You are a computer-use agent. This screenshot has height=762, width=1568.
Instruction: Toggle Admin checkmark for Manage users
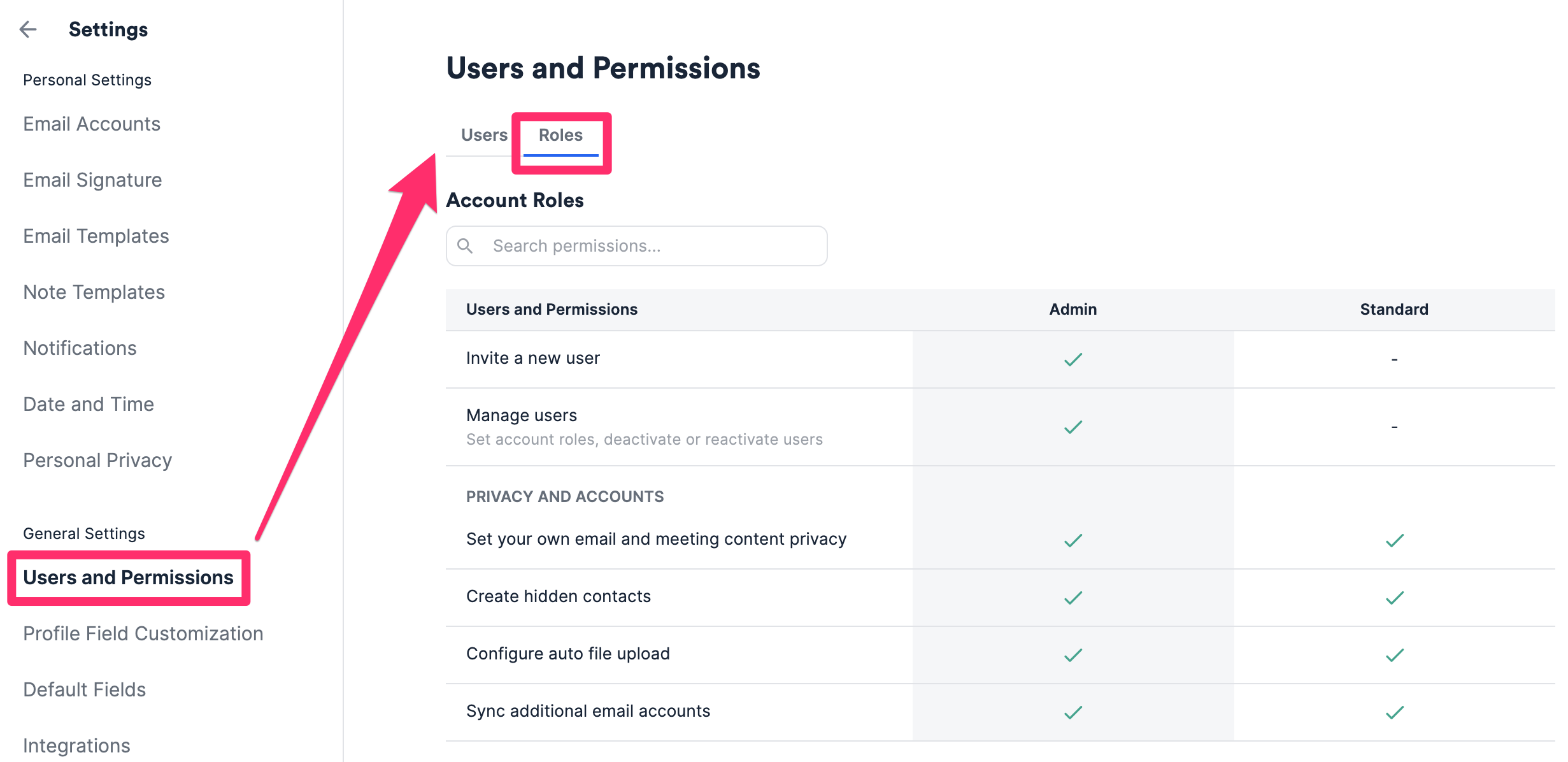(x=1073, y=426)
